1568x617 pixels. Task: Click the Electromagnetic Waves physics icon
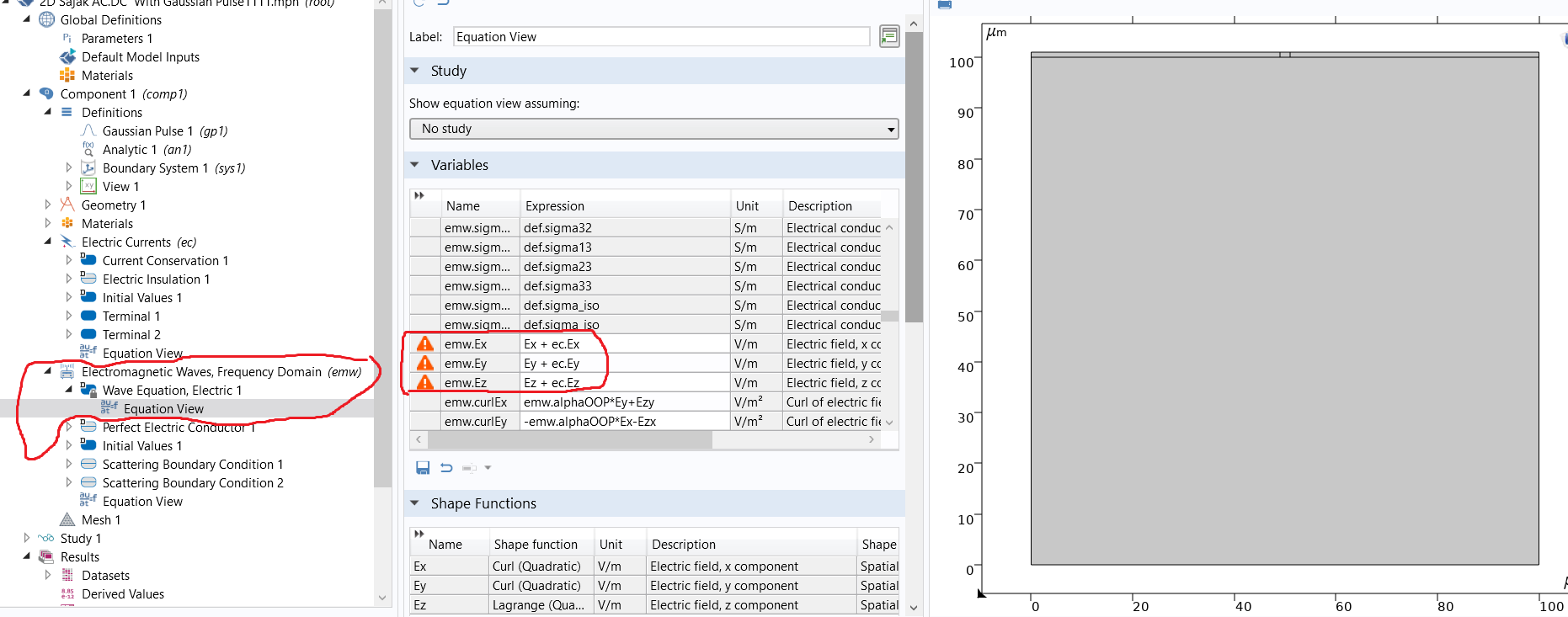pos(67,372)
